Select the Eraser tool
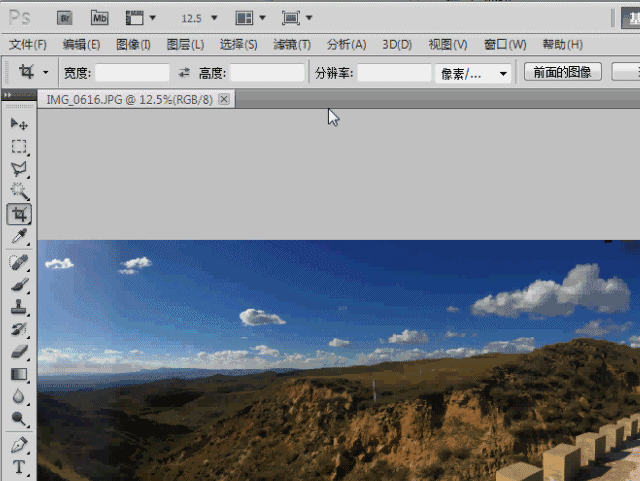This screenshot has width=640, height=481. point(19,352)
